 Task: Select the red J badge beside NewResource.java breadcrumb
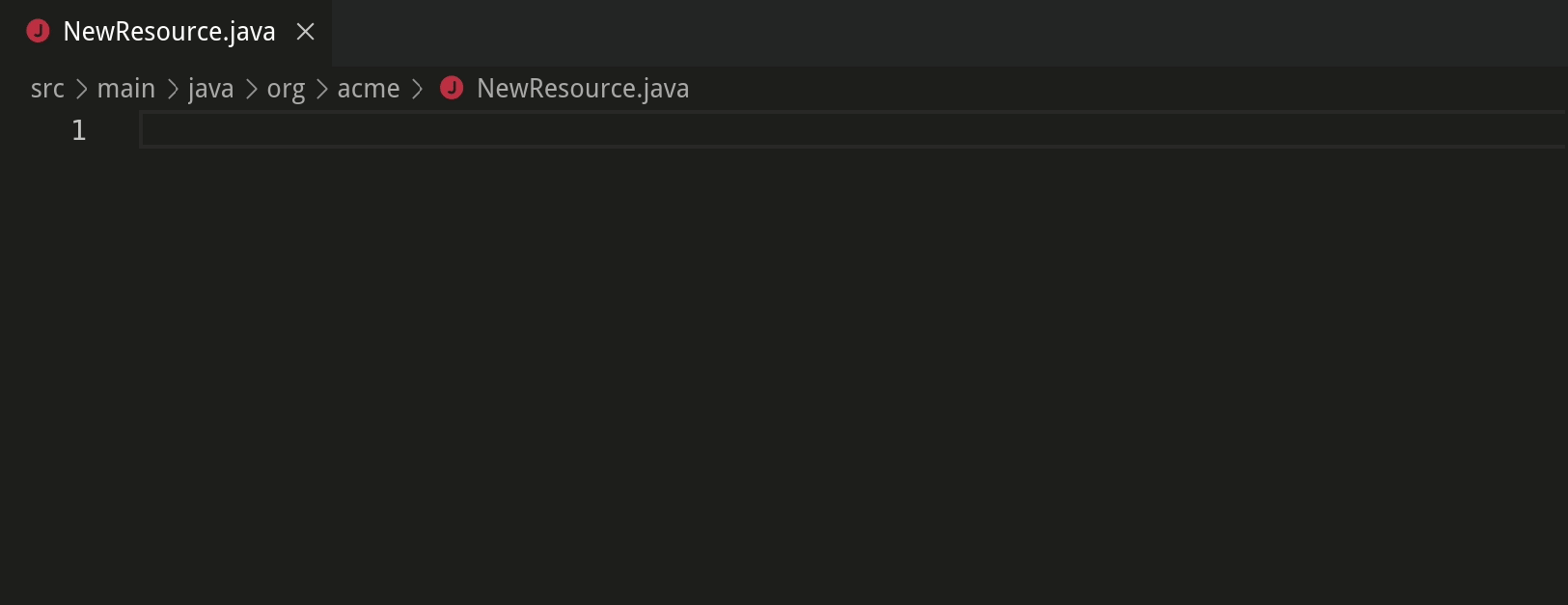click(x=452, y=88)
